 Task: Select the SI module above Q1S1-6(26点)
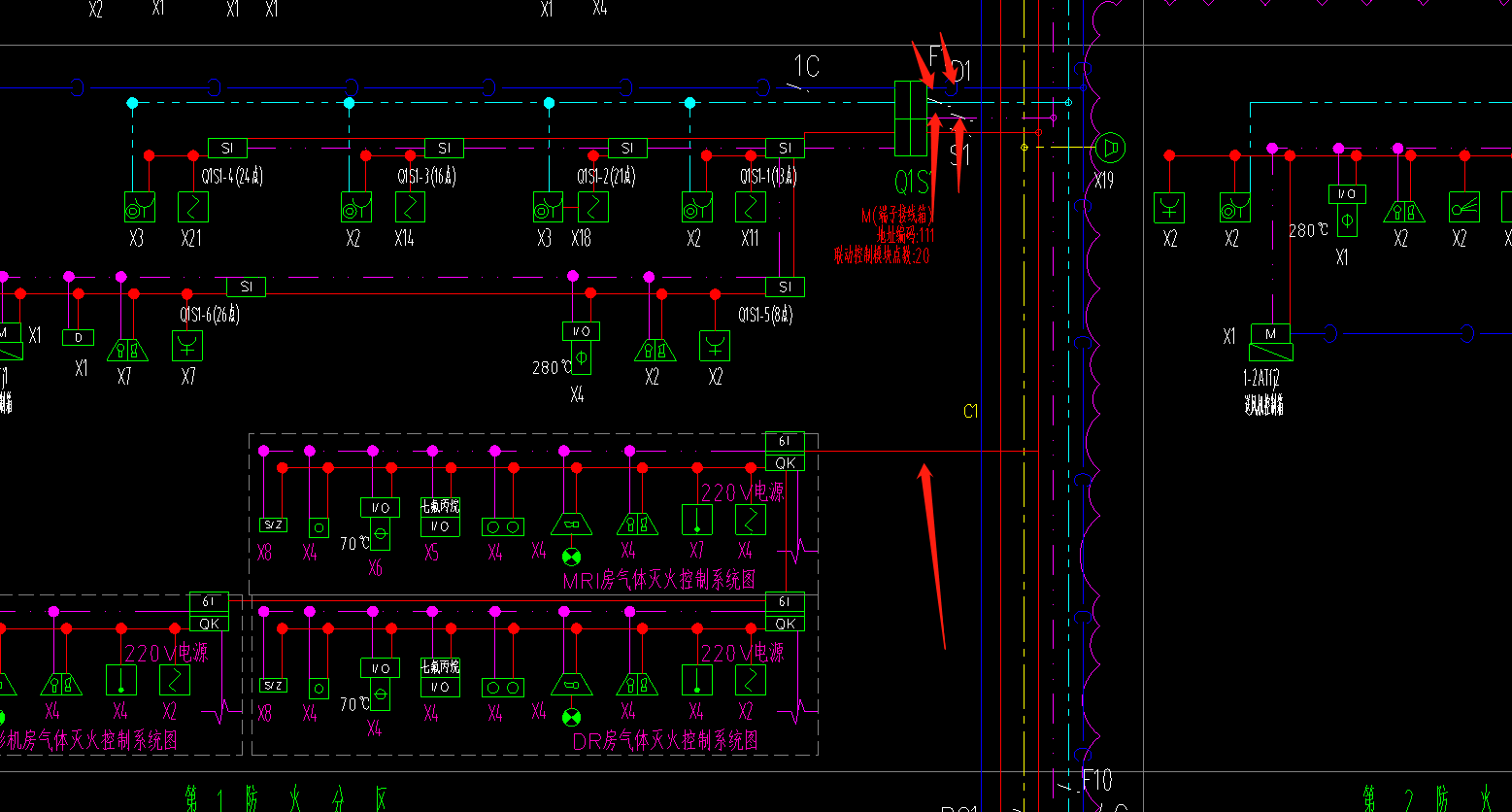coord(246,287)
